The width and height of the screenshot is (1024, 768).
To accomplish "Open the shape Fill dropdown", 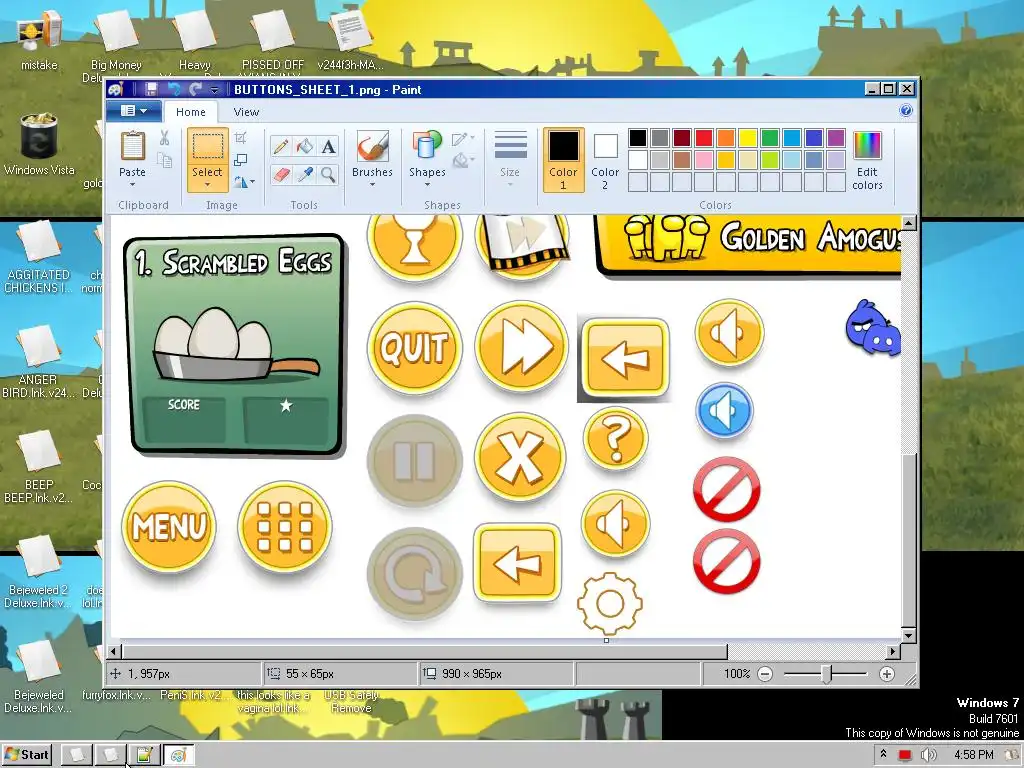I will (463, 160).
